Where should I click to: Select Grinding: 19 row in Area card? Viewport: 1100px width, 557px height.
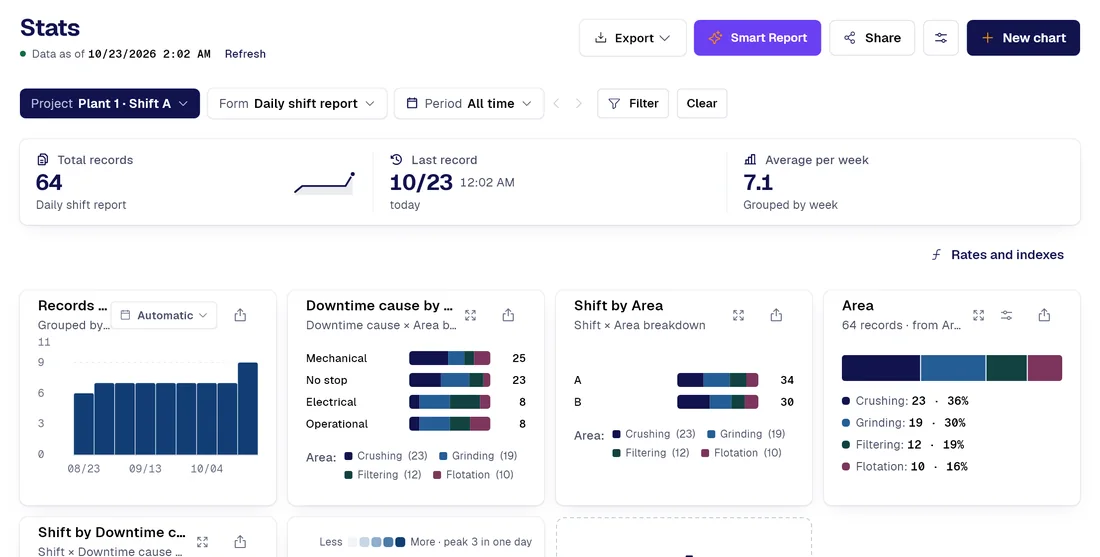[904, 422]
